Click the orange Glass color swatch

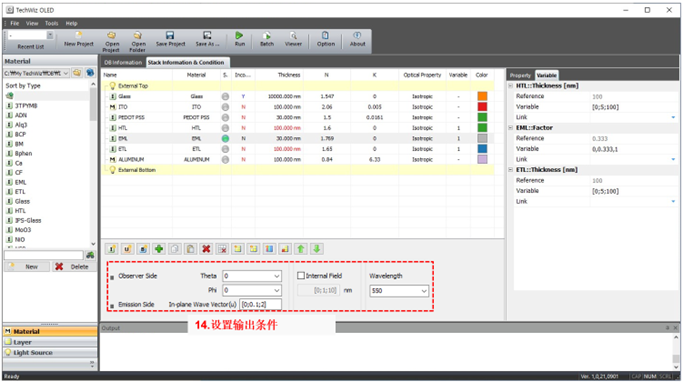[x=482, y=96]
